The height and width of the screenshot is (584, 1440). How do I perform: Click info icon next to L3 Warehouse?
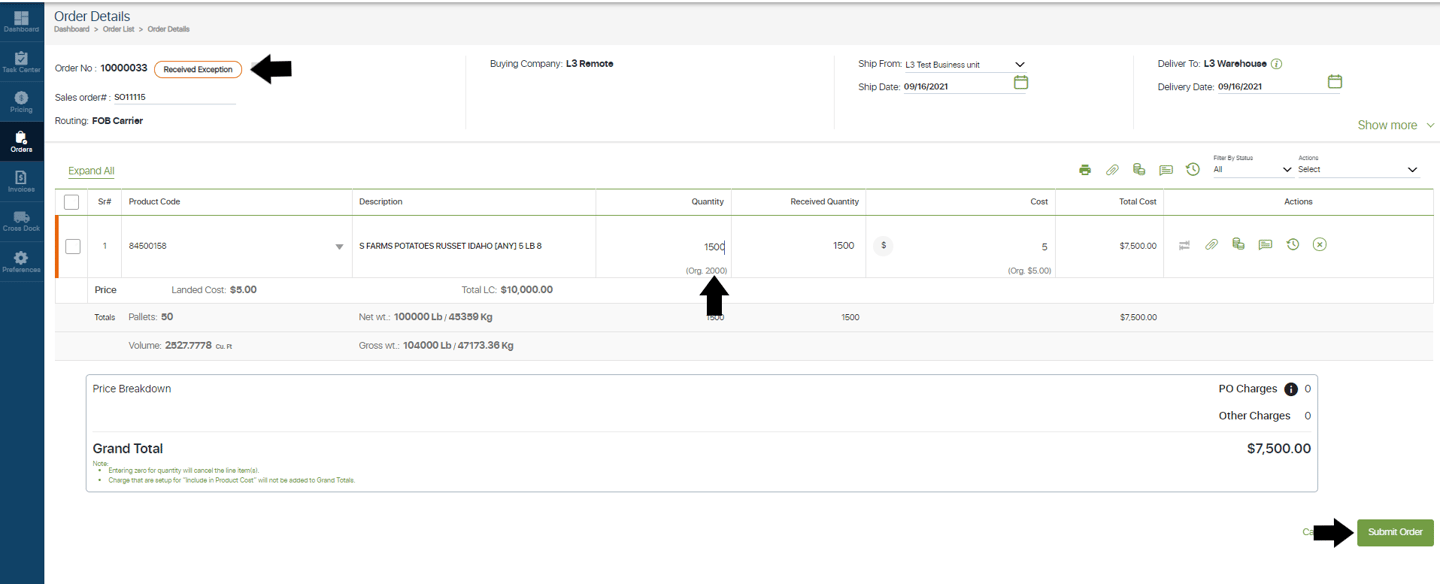pyautogui.click(x=1277, y=64)
